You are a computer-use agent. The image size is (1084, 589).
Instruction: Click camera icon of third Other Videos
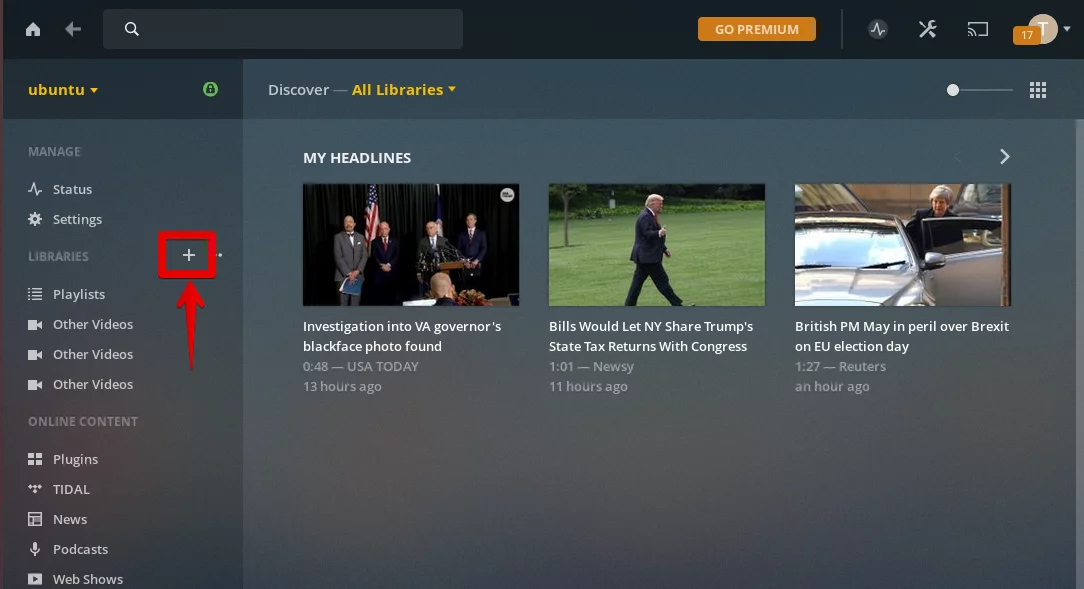(x=35, y=384)
